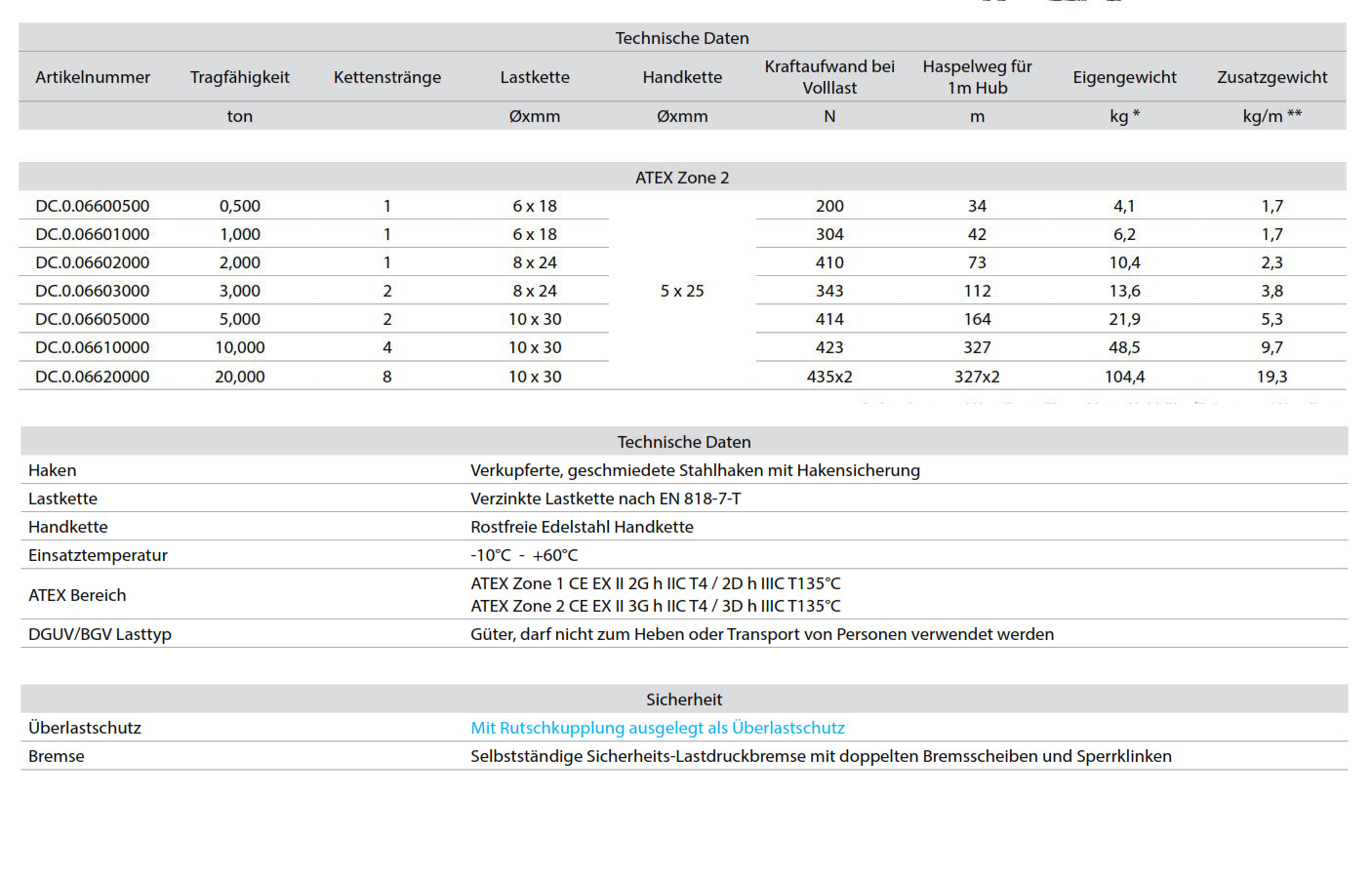Viewport: 1372px width, 878px height.
Task: Click the ATEX Zone 1 certification line
Action: [x=655, y=583]
